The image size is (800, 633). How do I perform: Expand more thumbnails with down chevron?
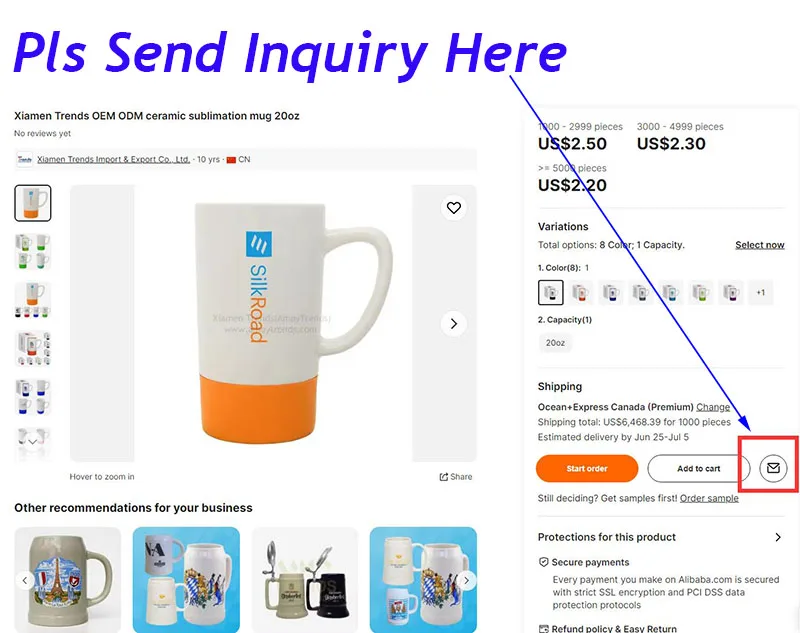(33, 442)
